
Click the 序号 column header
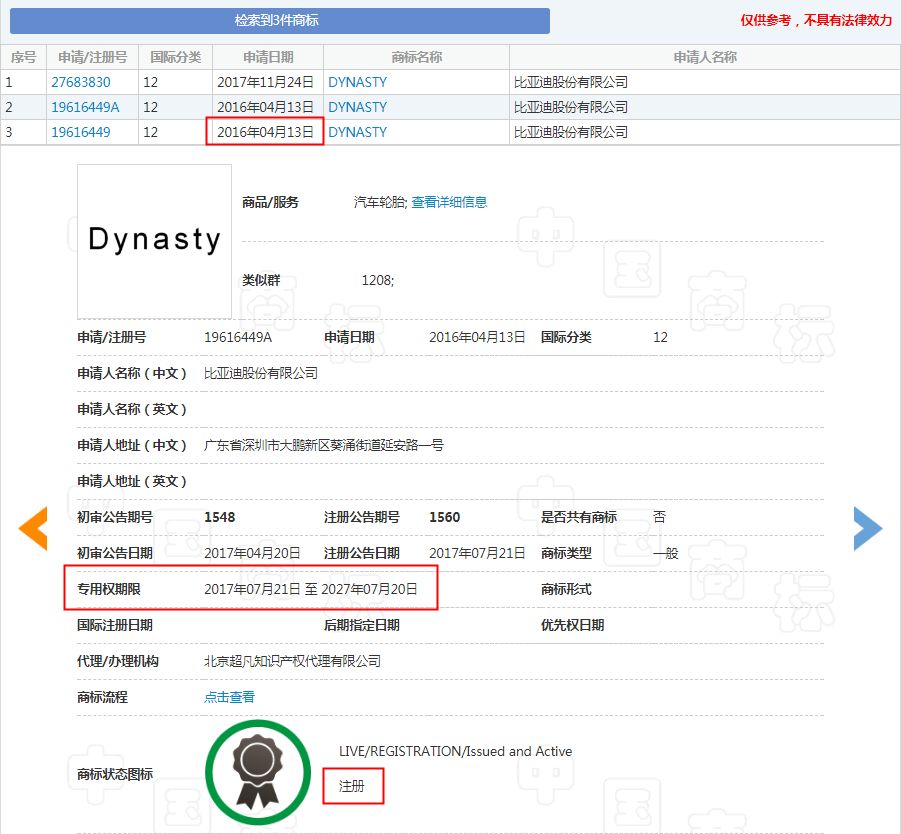coord(24,57)
